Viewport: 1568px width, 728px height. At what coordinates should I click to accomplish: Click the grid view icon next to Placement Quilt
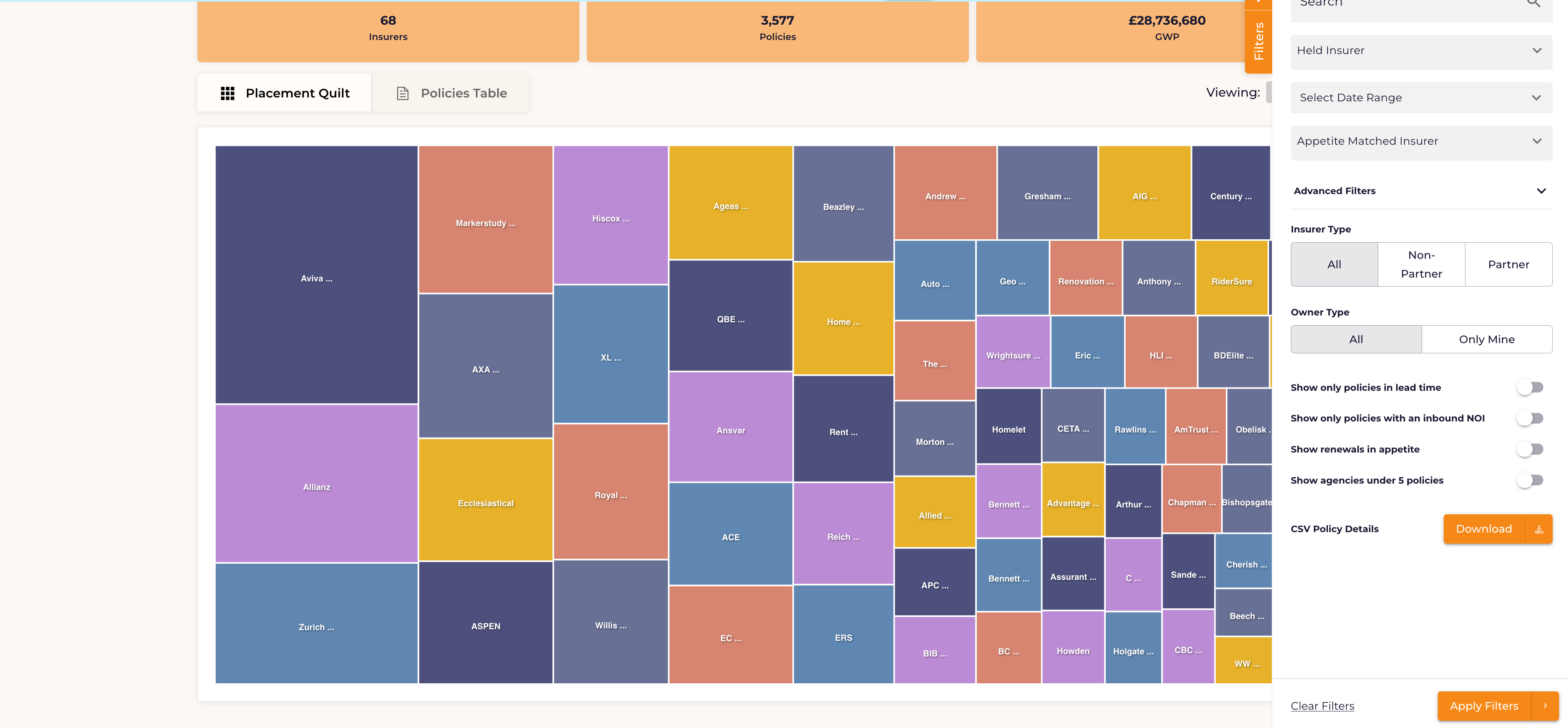pyautogui.click(x=228, y=92)
